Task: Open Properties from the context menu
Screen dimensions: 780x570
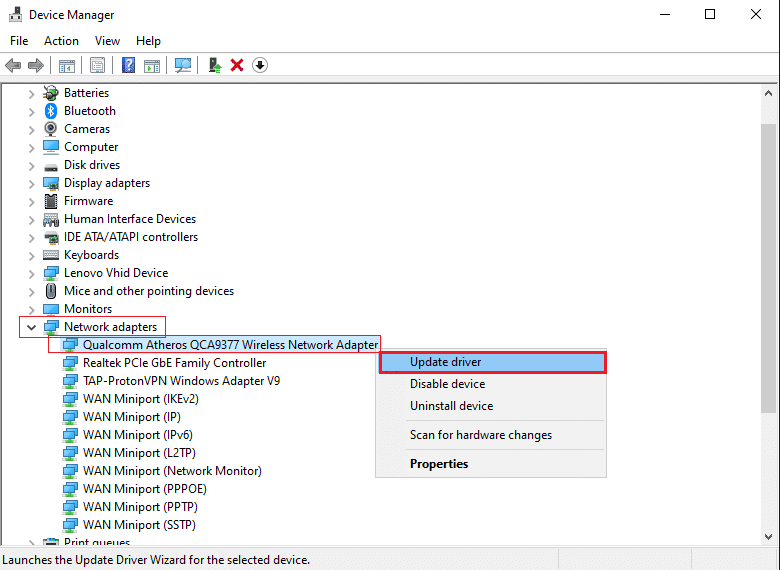Action: tap(439, 464)
